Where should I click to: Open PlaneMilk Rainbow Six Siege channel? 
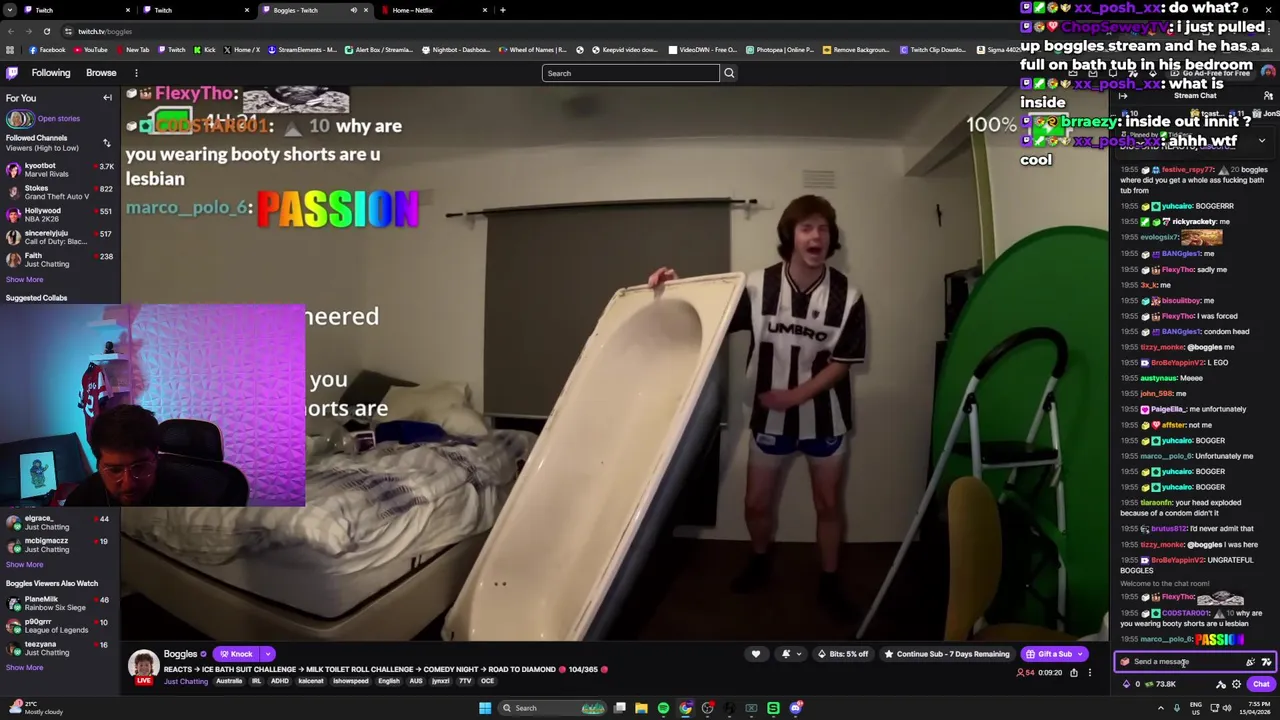[x=60, y=603]
